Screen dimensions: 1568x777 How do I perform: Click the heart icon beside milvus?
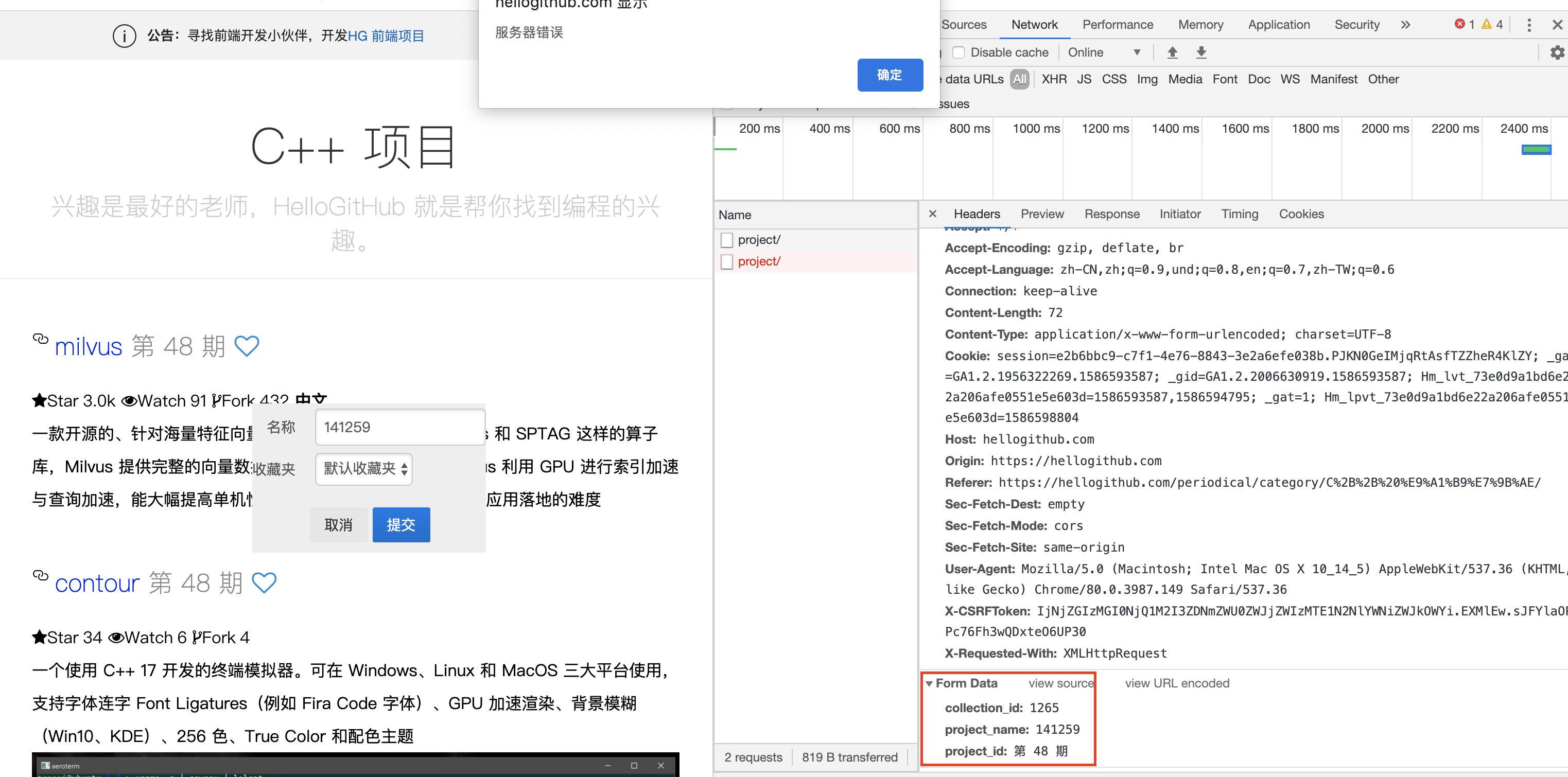tap(247, 346)
